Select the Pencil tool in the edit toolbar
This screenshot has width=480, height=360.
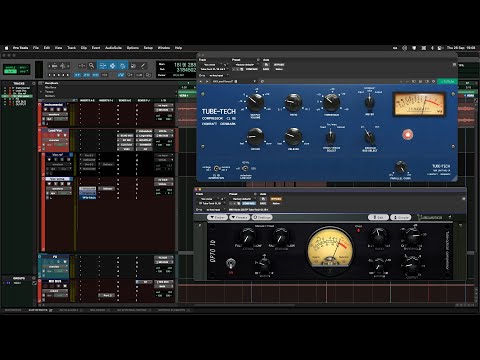pos(143,66)
